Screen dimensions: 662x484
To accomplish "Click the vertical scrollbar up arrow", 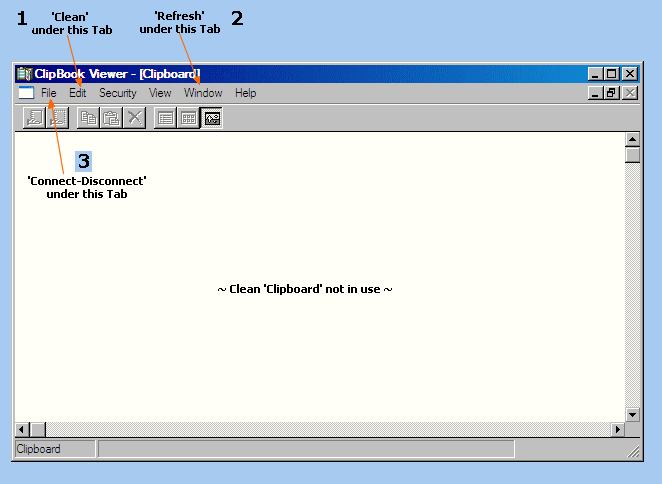I will [632, 139].
